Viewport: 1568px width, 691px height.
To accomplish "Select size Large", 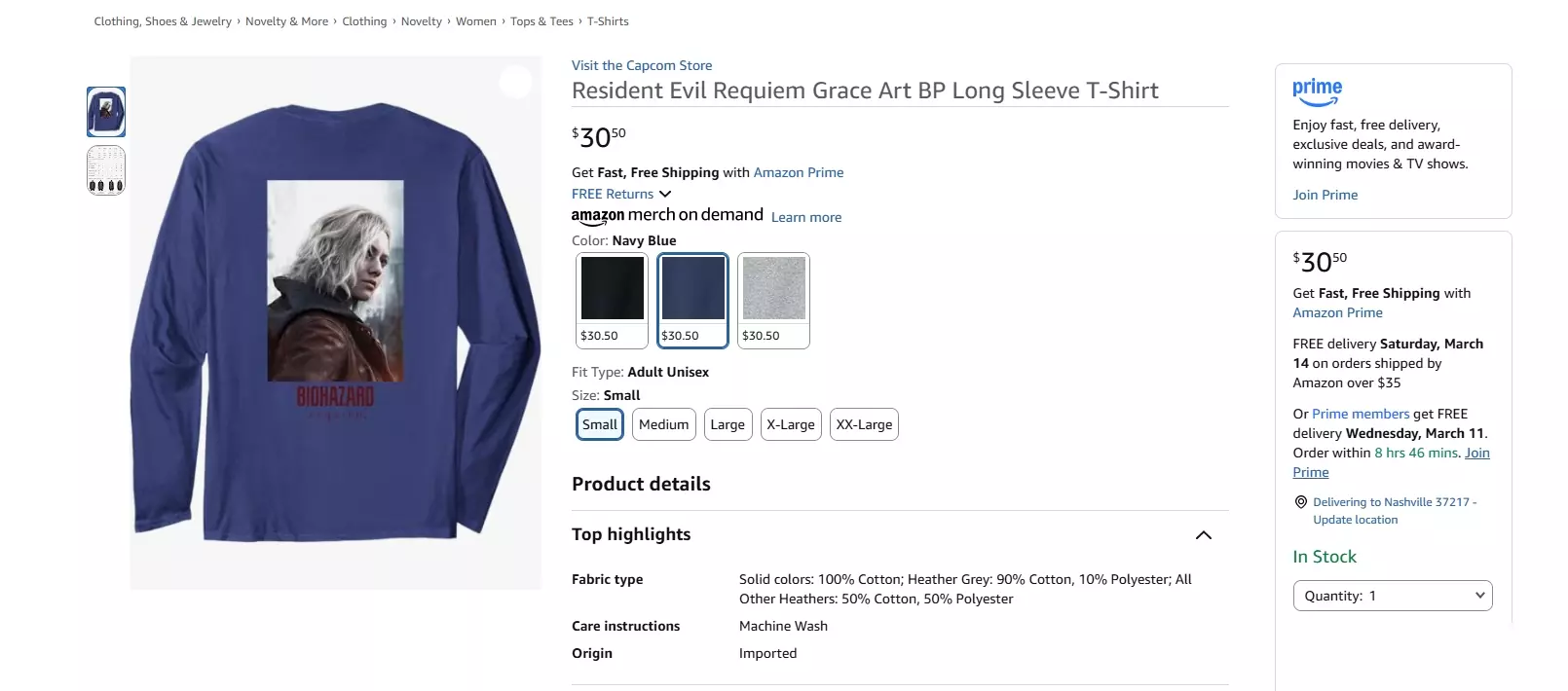I will click(728, 424).
